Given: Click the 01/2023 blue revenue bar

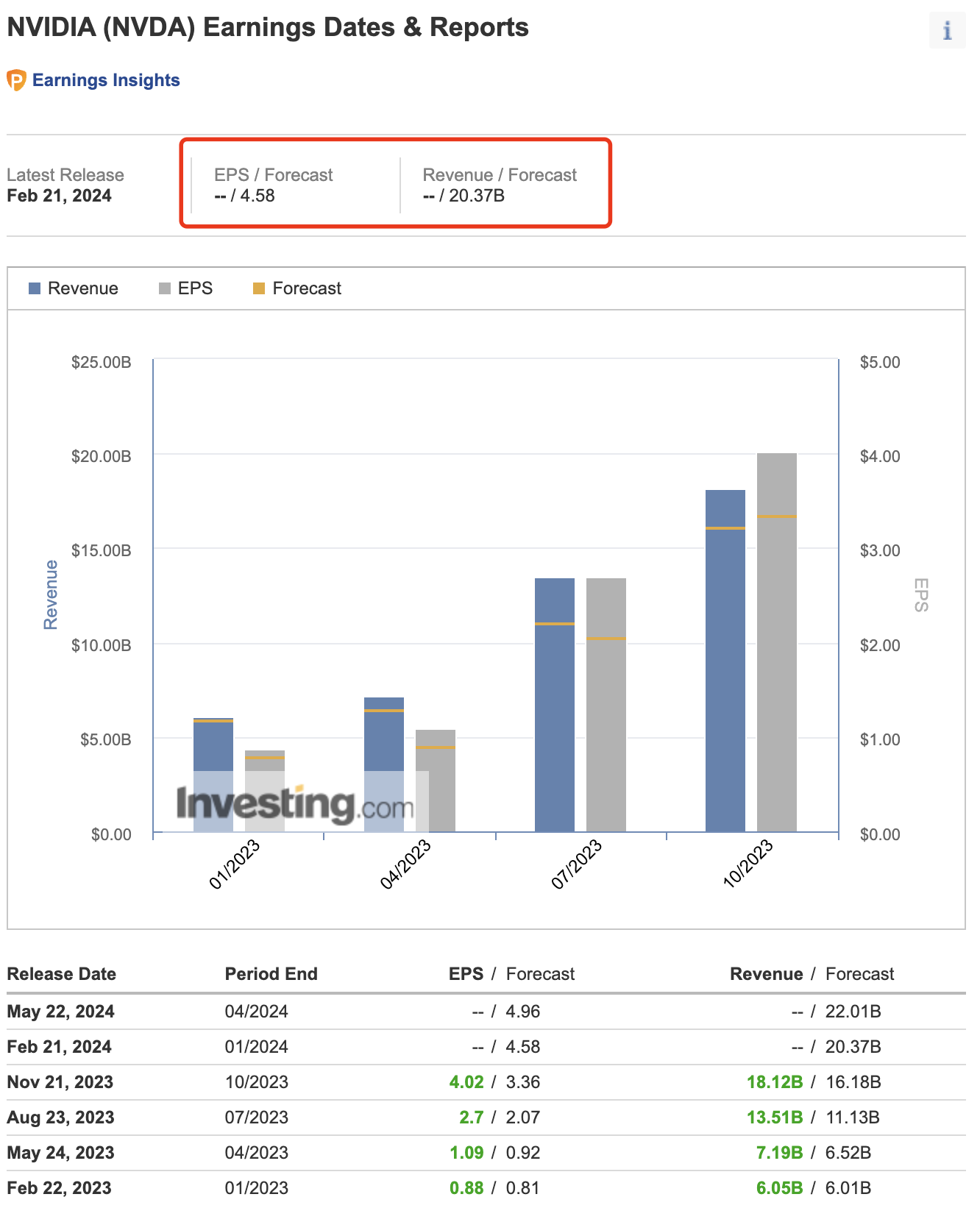Looking at the screenshot, I should pyautogui.click(x=213, y=775).
